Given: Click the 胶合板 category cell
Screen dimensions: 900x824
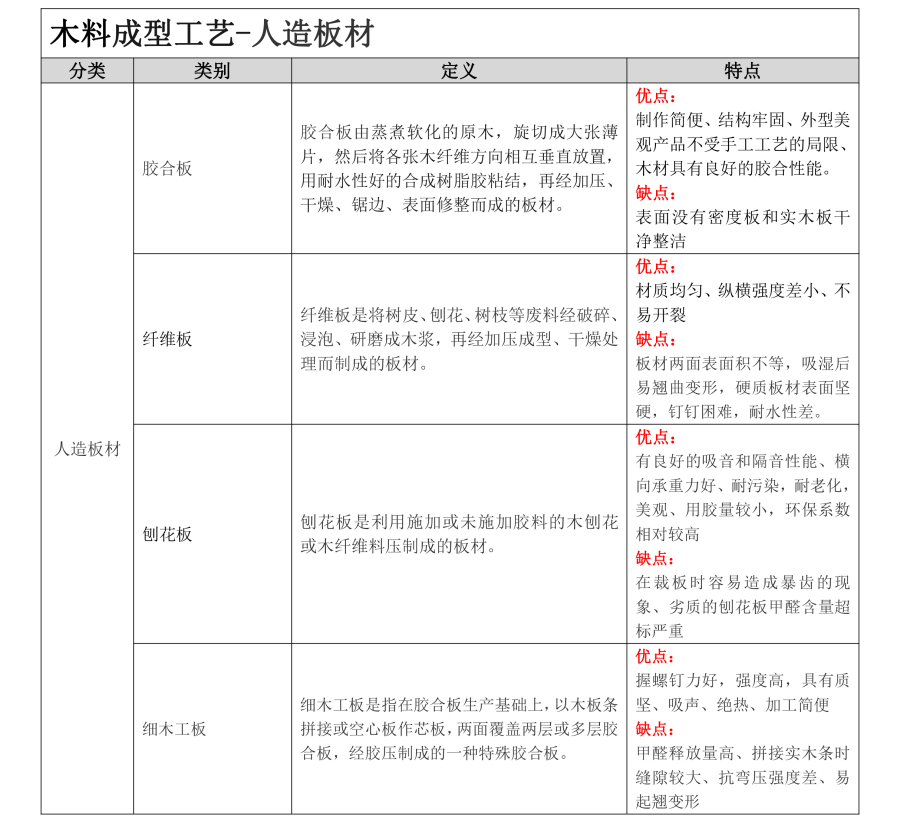Looking at the screenshot, I should [x=168, y=168].
